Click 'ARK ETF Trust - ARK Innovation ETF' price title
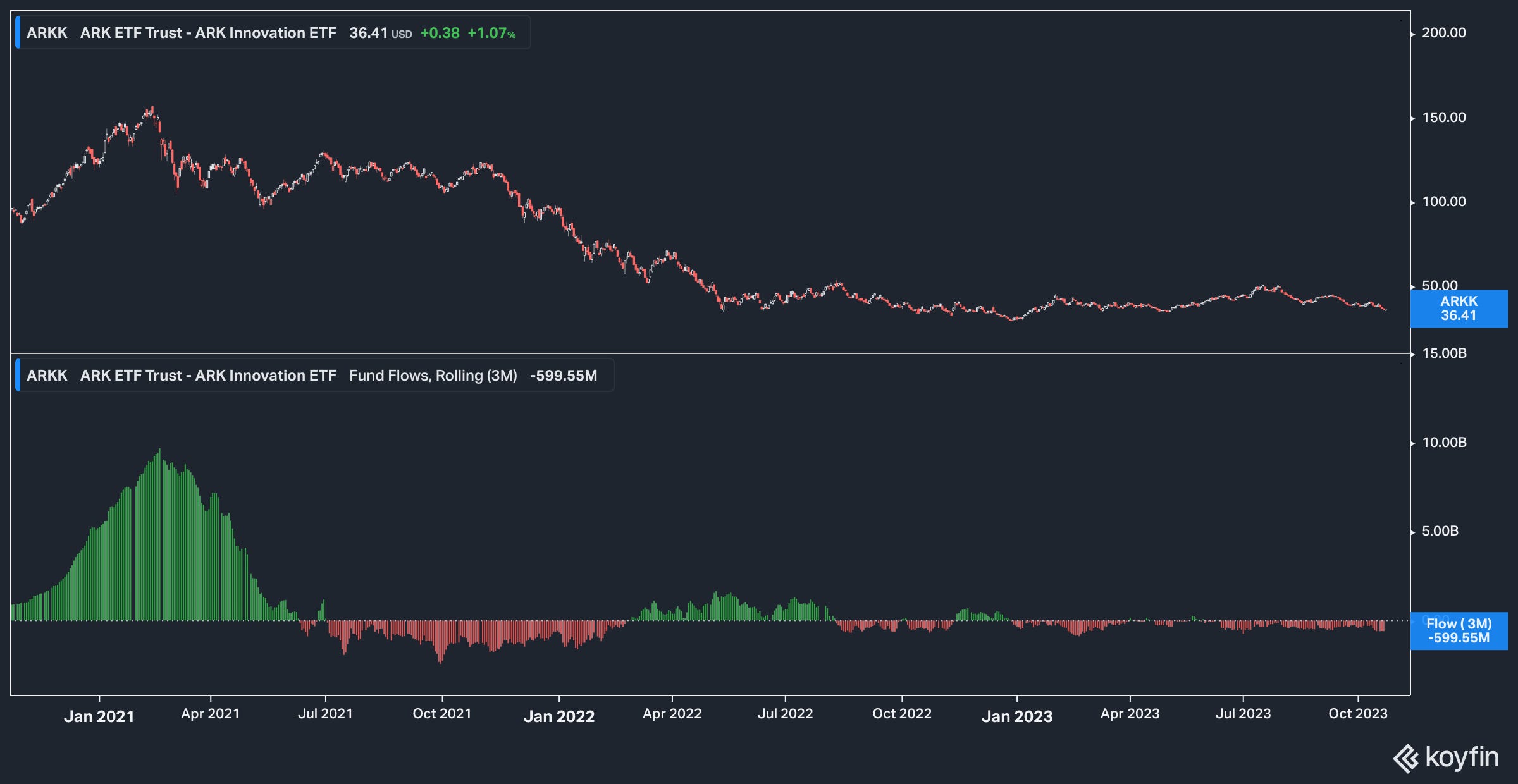The width and height of the screenshot is (1518, 784). tap(208, 33)
